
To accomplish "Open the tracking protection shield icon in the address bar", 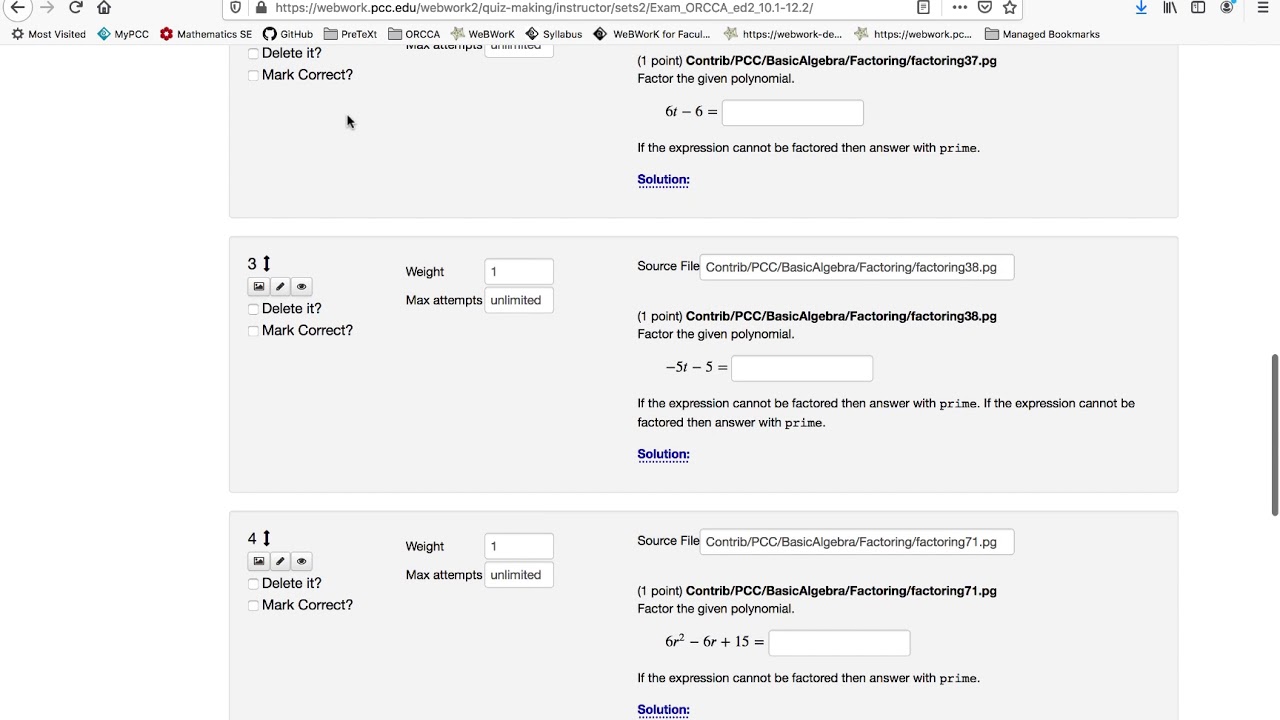I will tap(235, 8).
